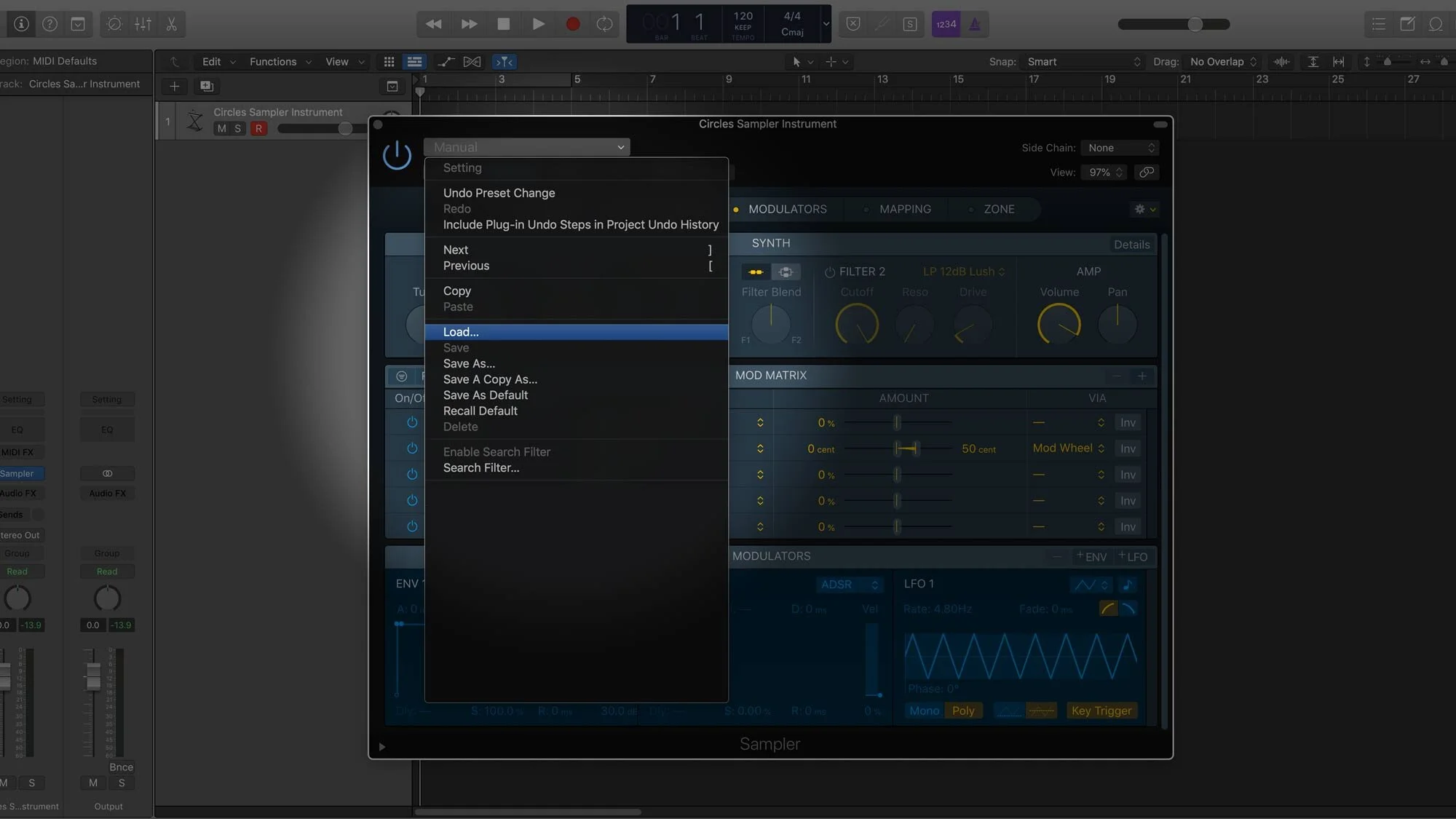1456x819 pixels.
Task: Open the Drag No Overlap dropdown
Action: [x=1223, y=62]
